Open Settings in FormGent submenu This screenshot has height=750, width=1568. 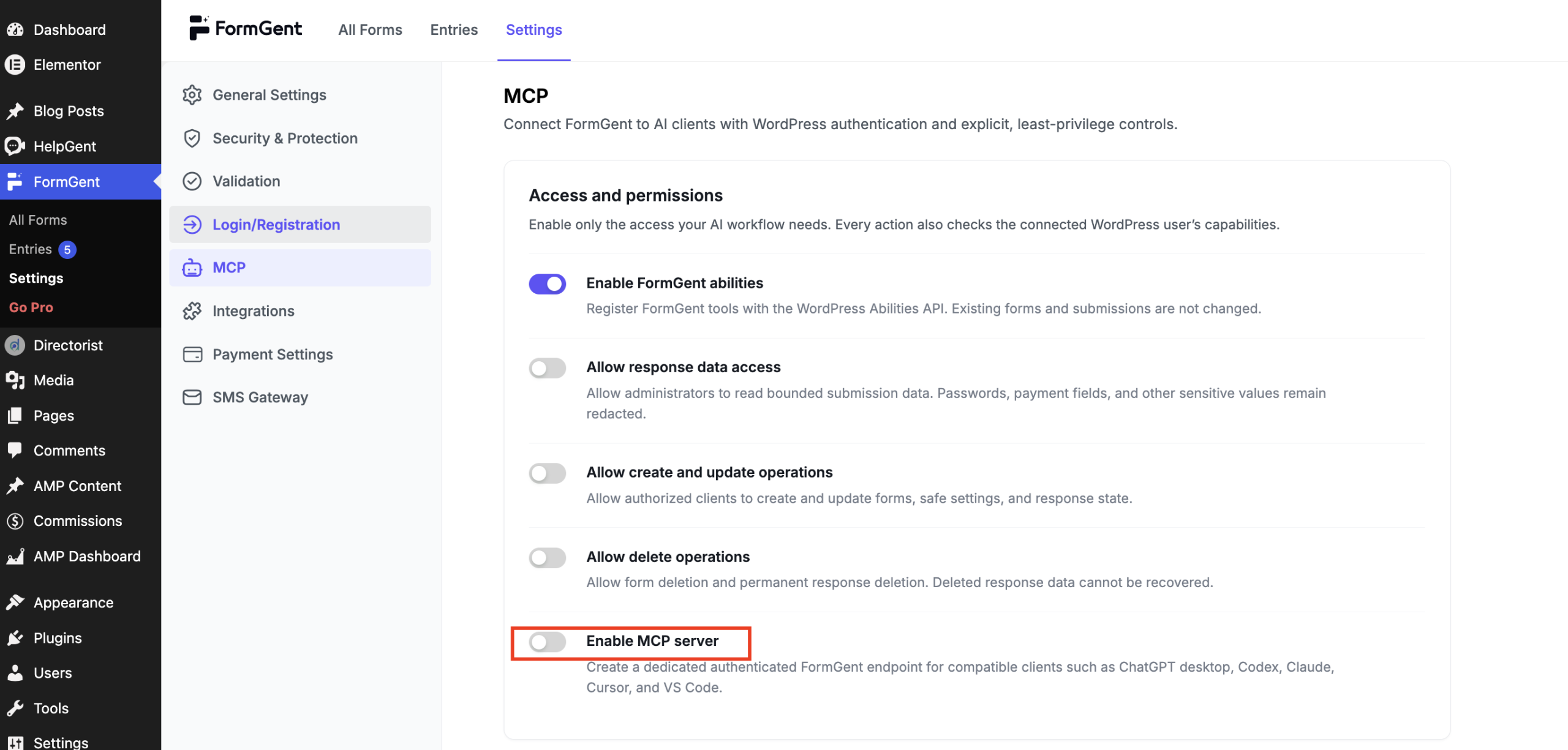(36, 278)
